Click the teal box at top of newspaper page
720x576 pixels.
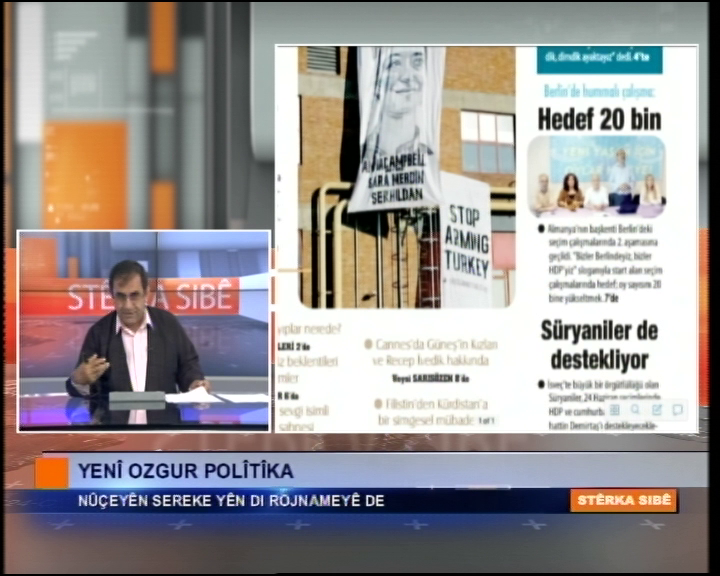pos(600,60)
